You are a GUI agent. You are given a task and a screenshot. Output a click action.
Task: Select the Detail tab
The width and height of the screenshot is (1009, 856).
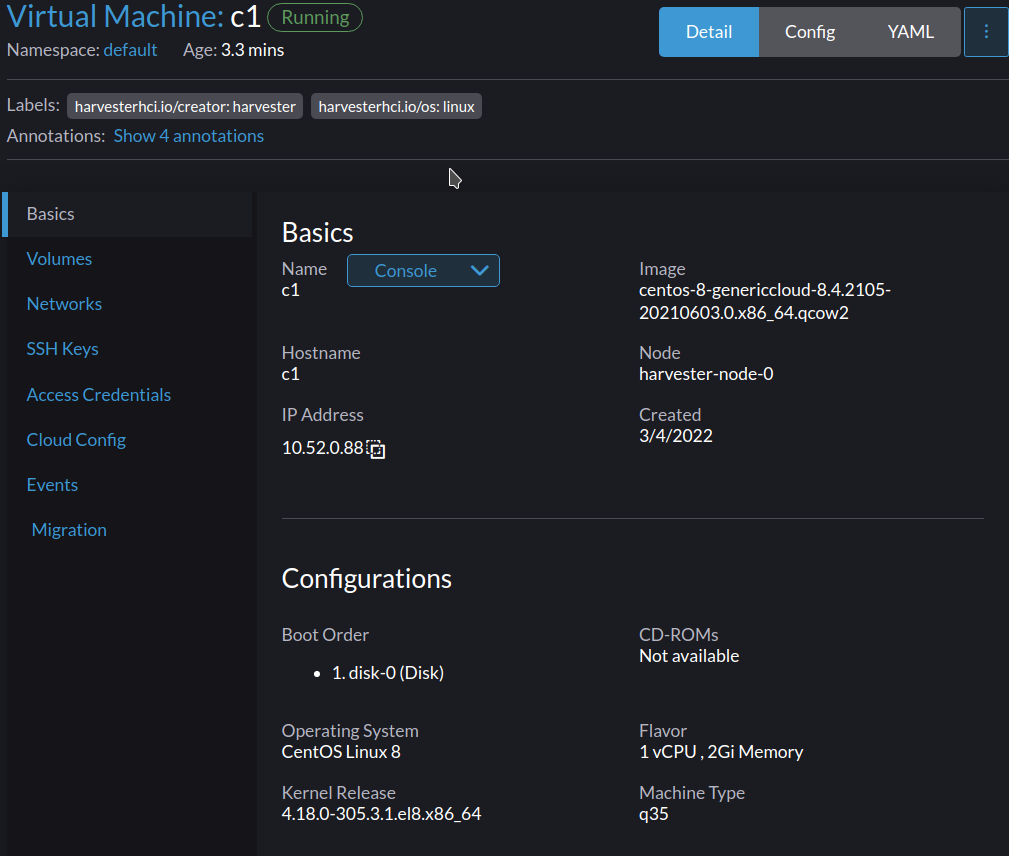click(x=708, y=31)
